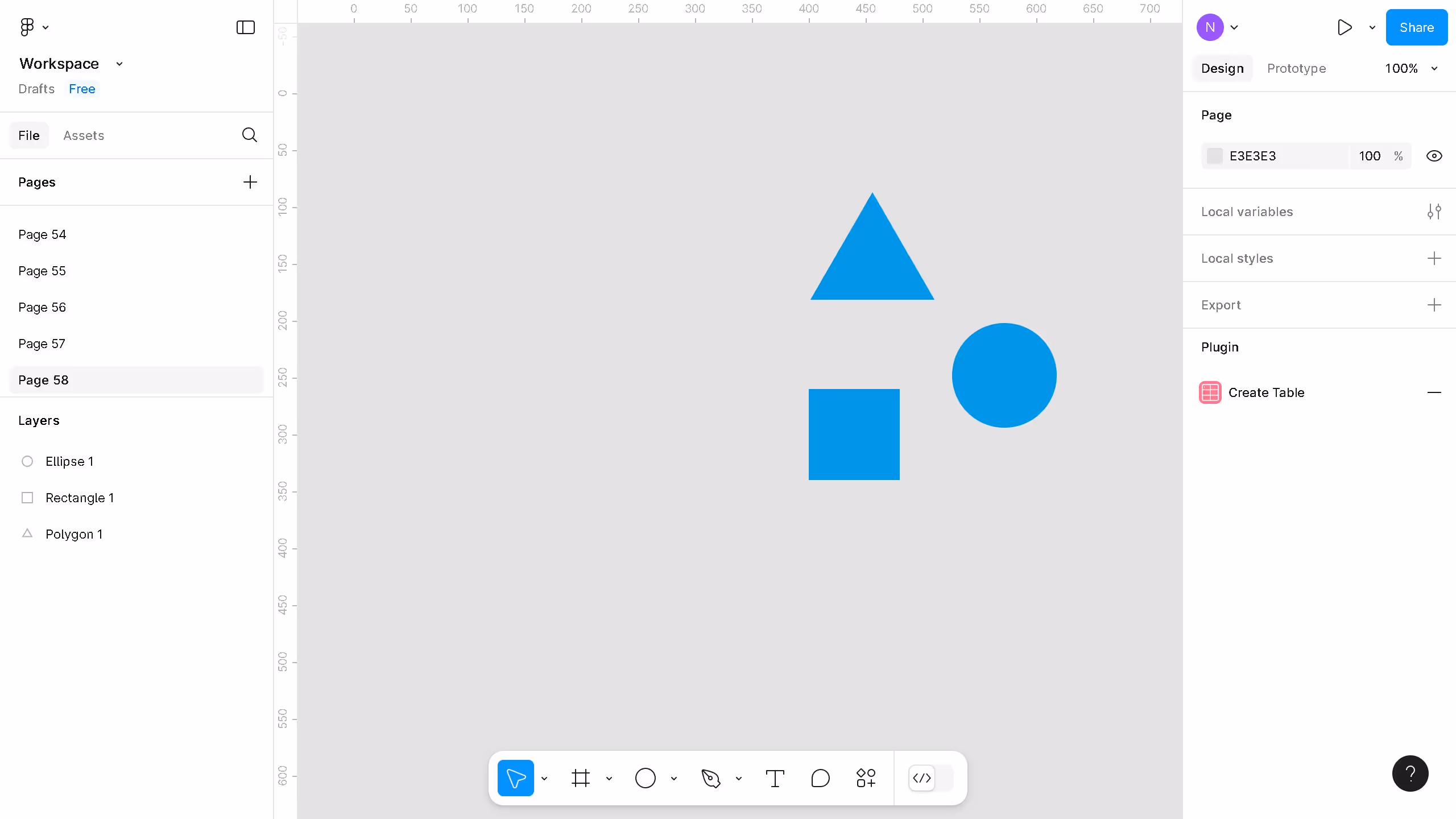Click the Share button
The height and width of the screenshot is (819, 1456).
[1416, 27]
